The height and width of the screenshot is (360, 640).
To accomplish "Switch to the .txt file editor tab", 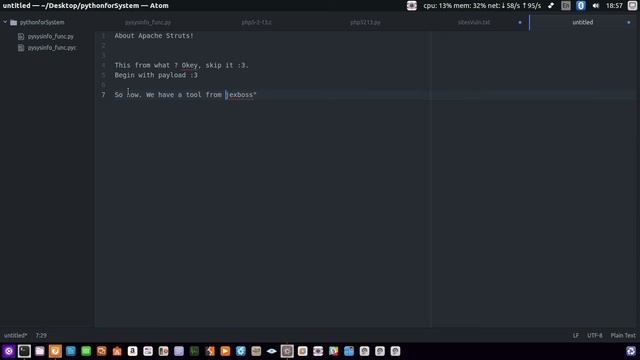I will 474,22.
